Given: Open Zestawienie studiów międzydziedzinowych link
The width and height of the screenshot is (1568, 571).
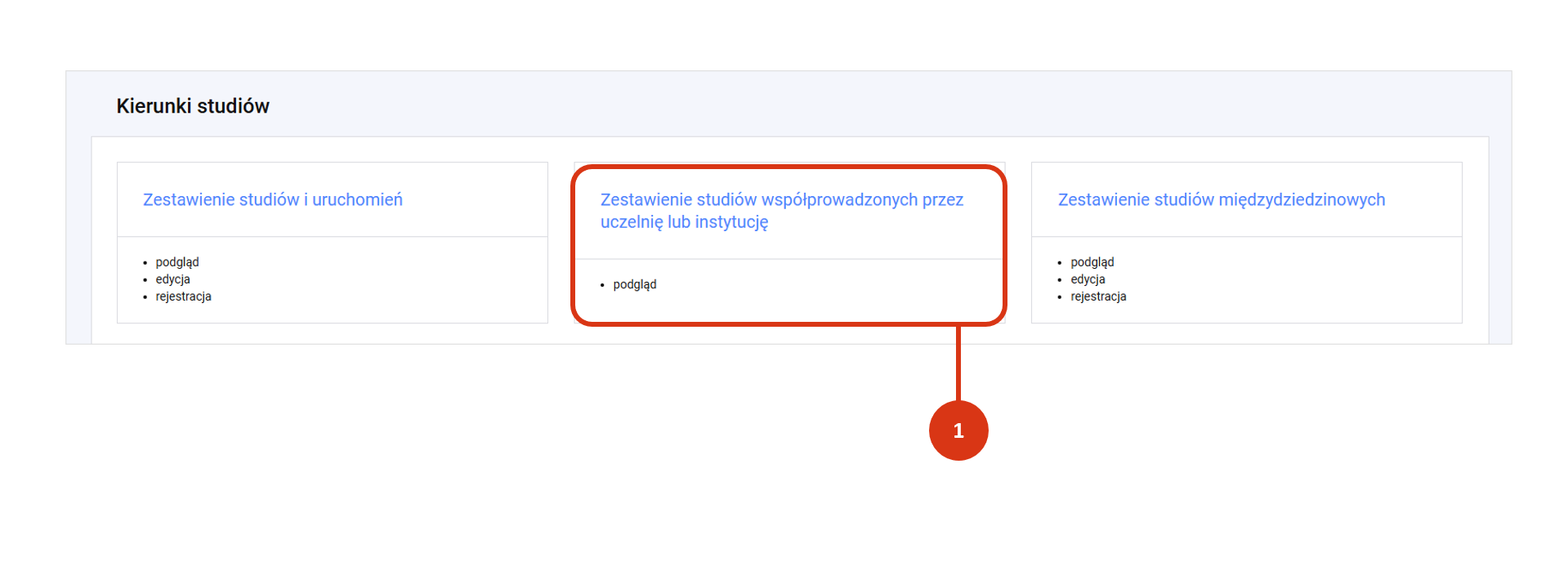Looking at the screenshot, I should tap(1222, 200).
